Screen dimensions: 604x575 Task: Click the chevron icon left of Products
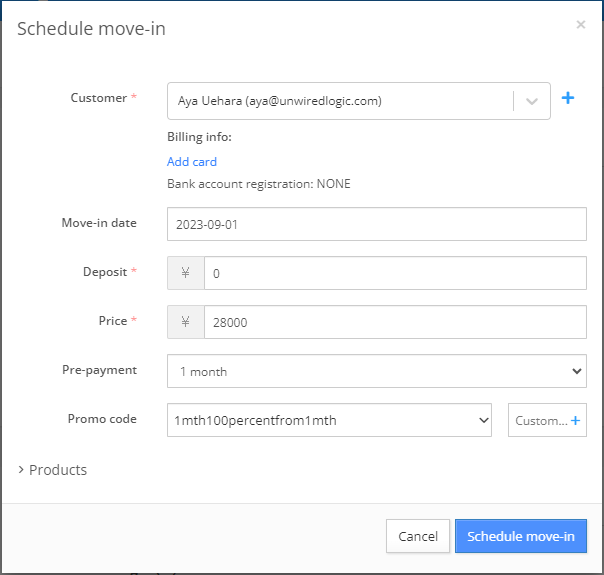[21, 469]
